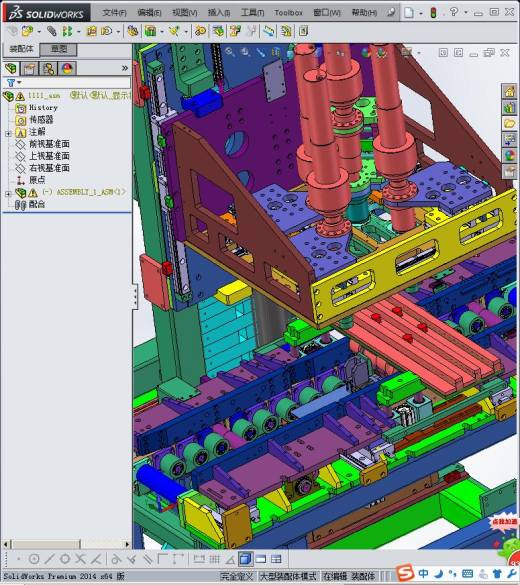The image size is (520, 585).
Task: Click Reference Geometry toolbar icon
Action: coord(174,31)
